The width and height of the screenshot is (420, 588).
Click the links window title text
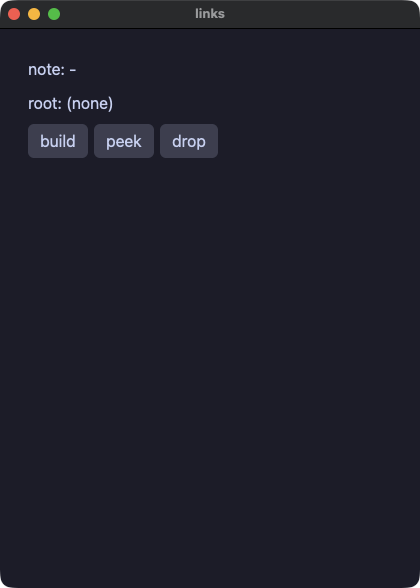pyautogui.click(x=210, y=14)
